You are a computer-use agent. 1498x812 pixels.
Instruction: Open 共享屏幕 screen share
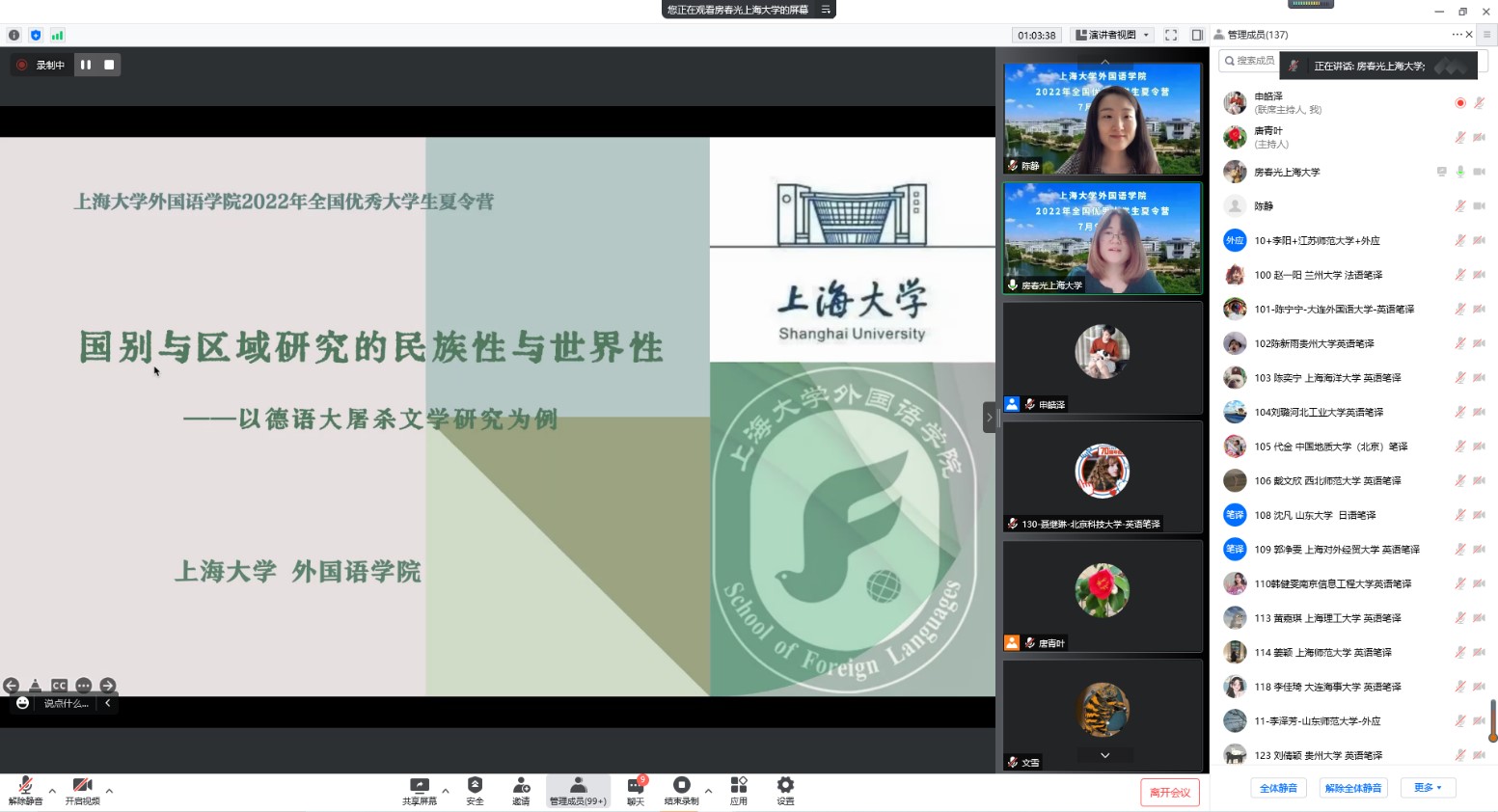click(x=420, y=791)
